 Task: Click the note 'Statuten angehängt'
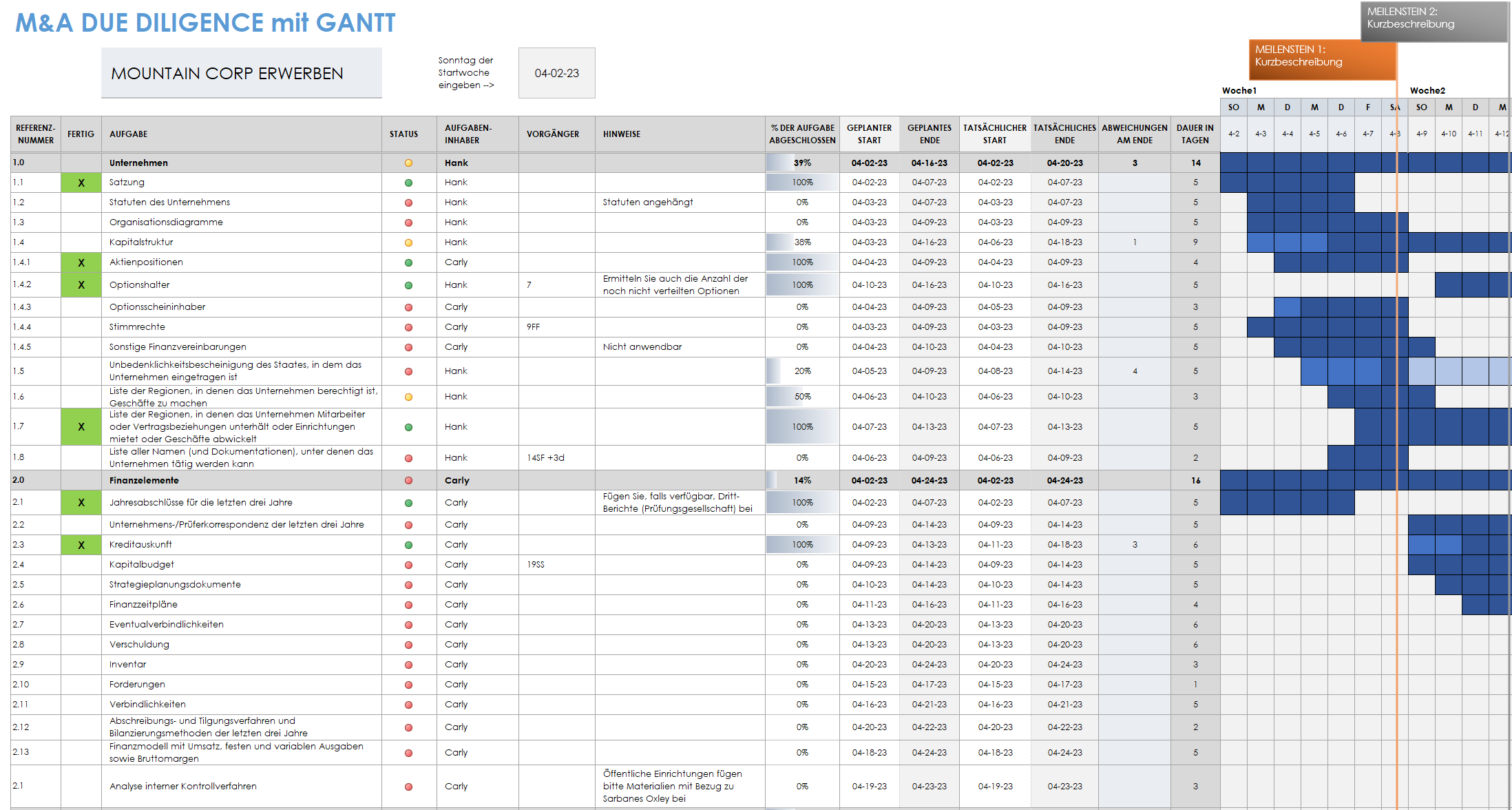pyautogui.click(x=648, y=202)
